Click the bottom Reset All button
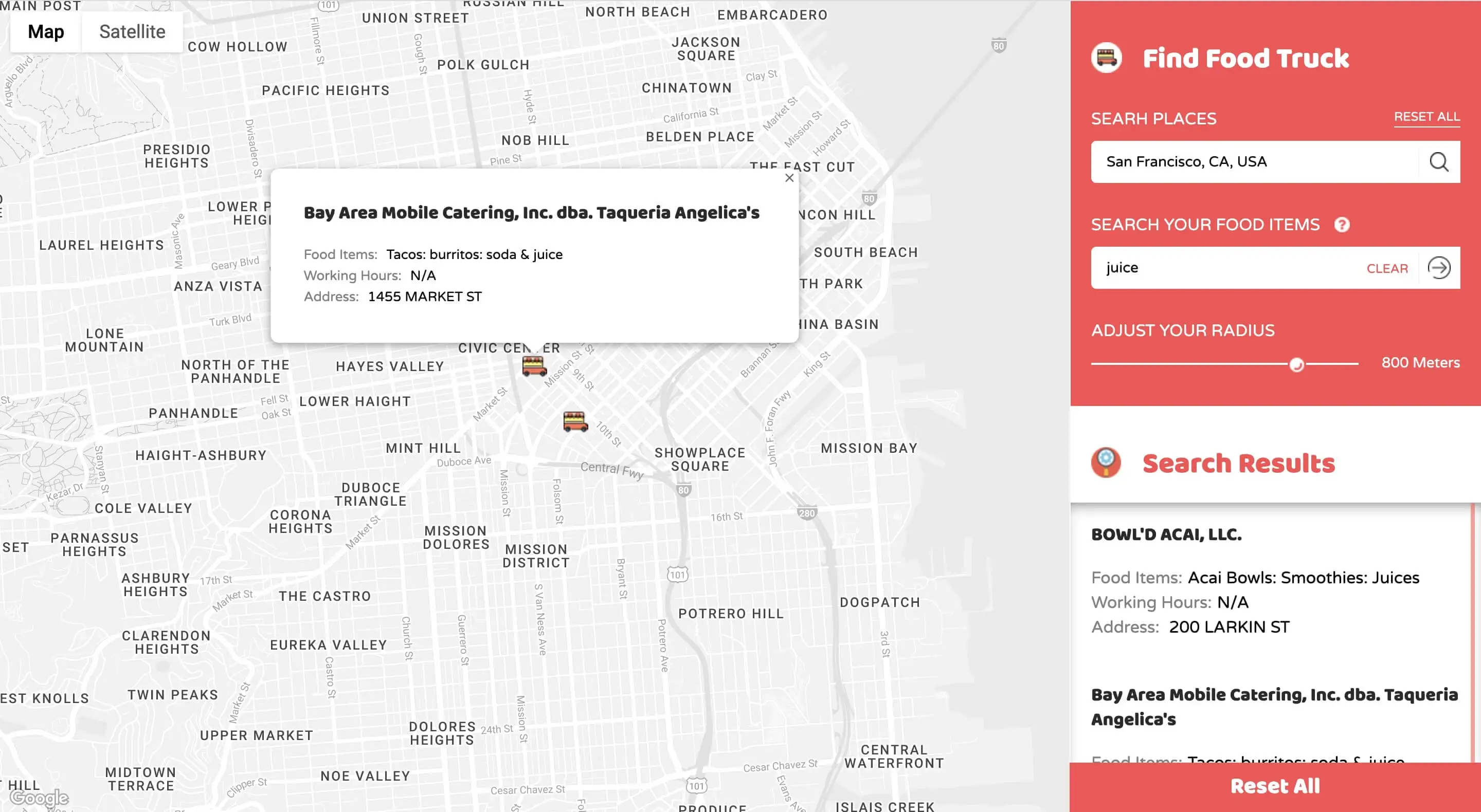The width and height of the screenshot is (1481, 812). pyautogui.click(x=1275, y=787)
